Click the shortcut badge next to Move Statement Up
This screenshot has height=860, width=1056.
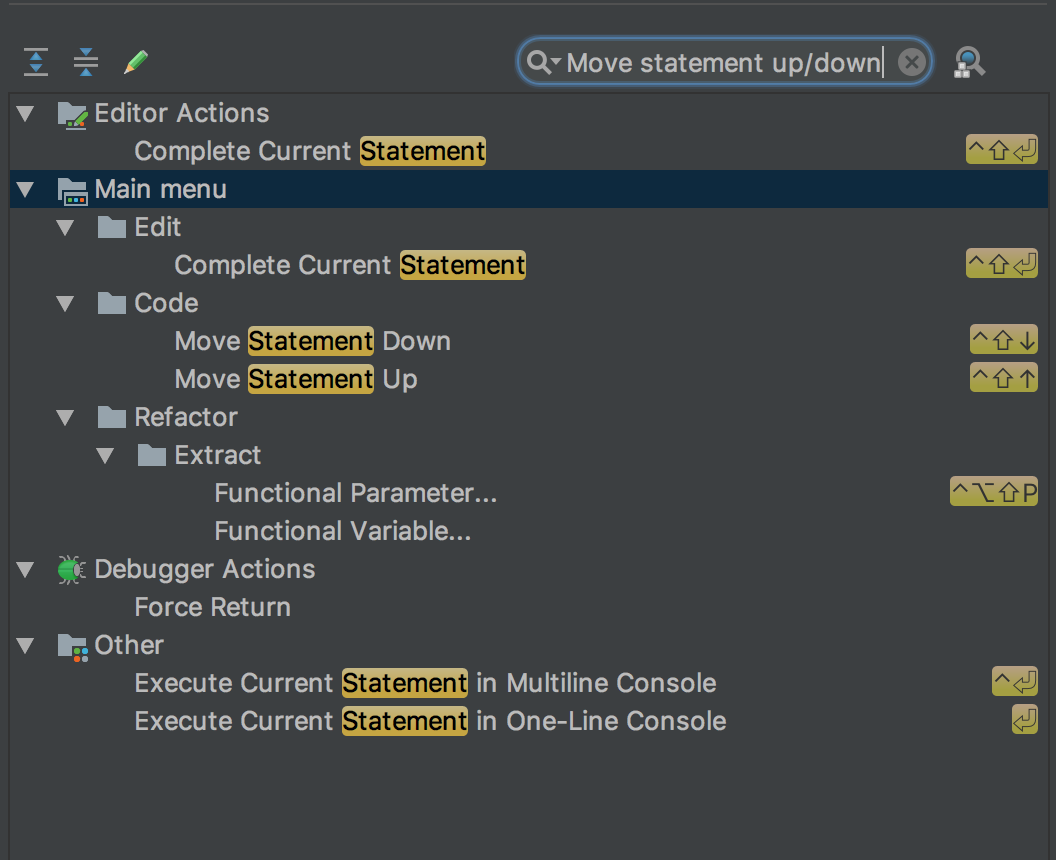(x=1003, y=377)
